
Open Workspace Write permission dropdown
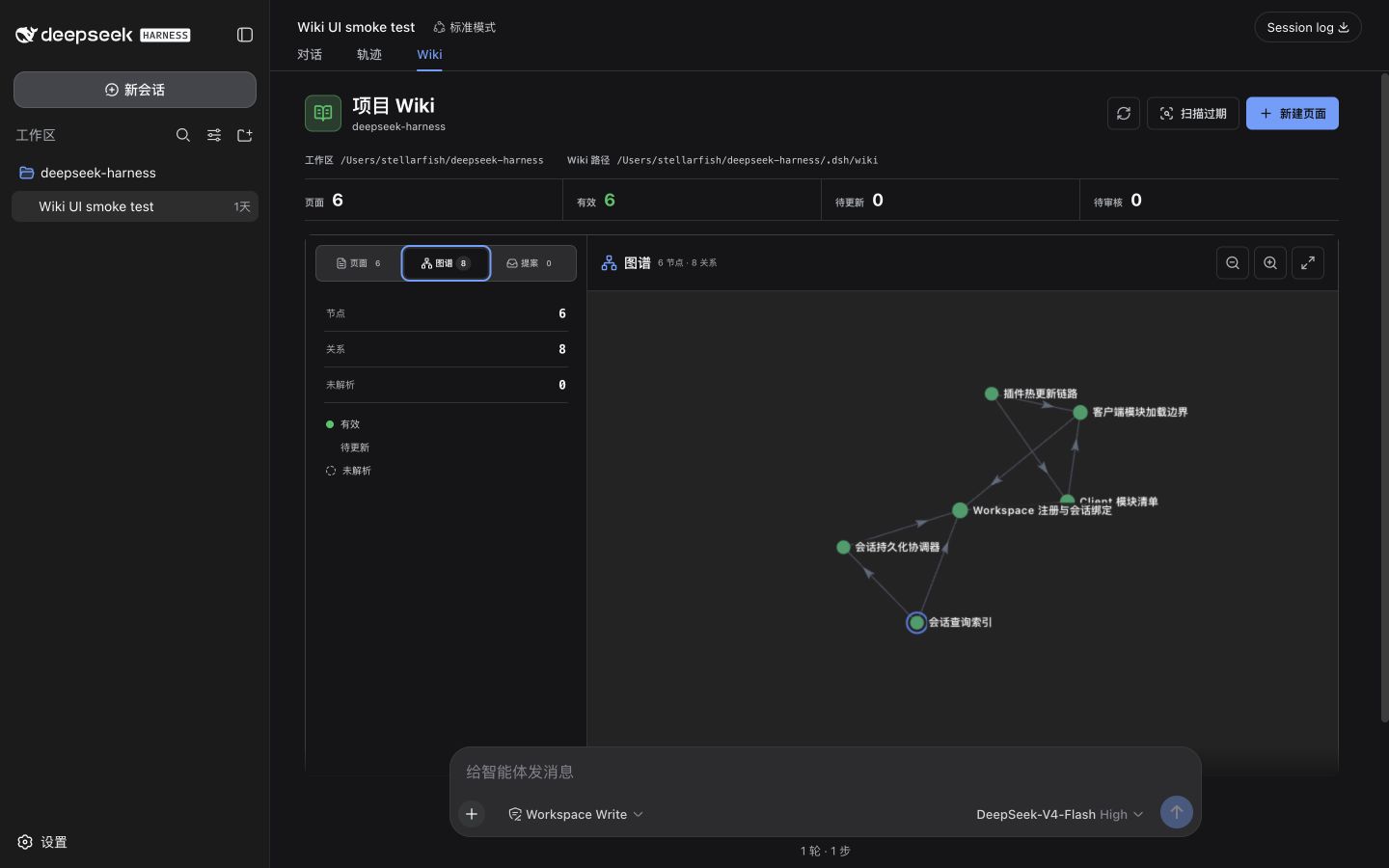576,814
